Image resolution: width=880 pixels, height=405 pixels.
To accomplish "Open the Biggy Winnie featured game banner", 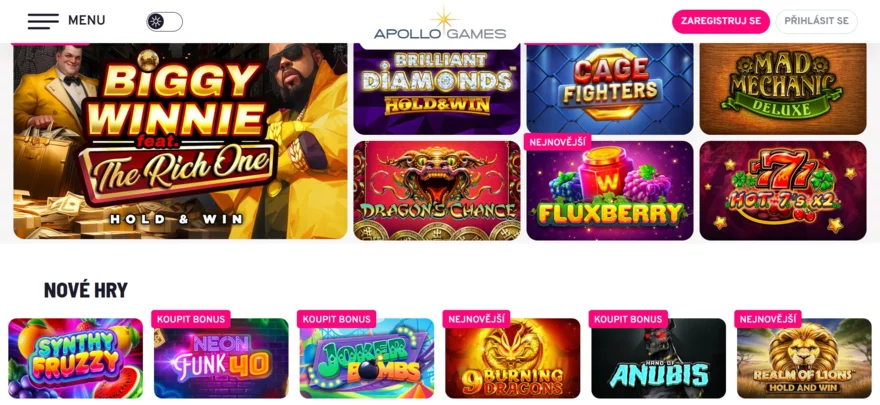I will (180, 141).
